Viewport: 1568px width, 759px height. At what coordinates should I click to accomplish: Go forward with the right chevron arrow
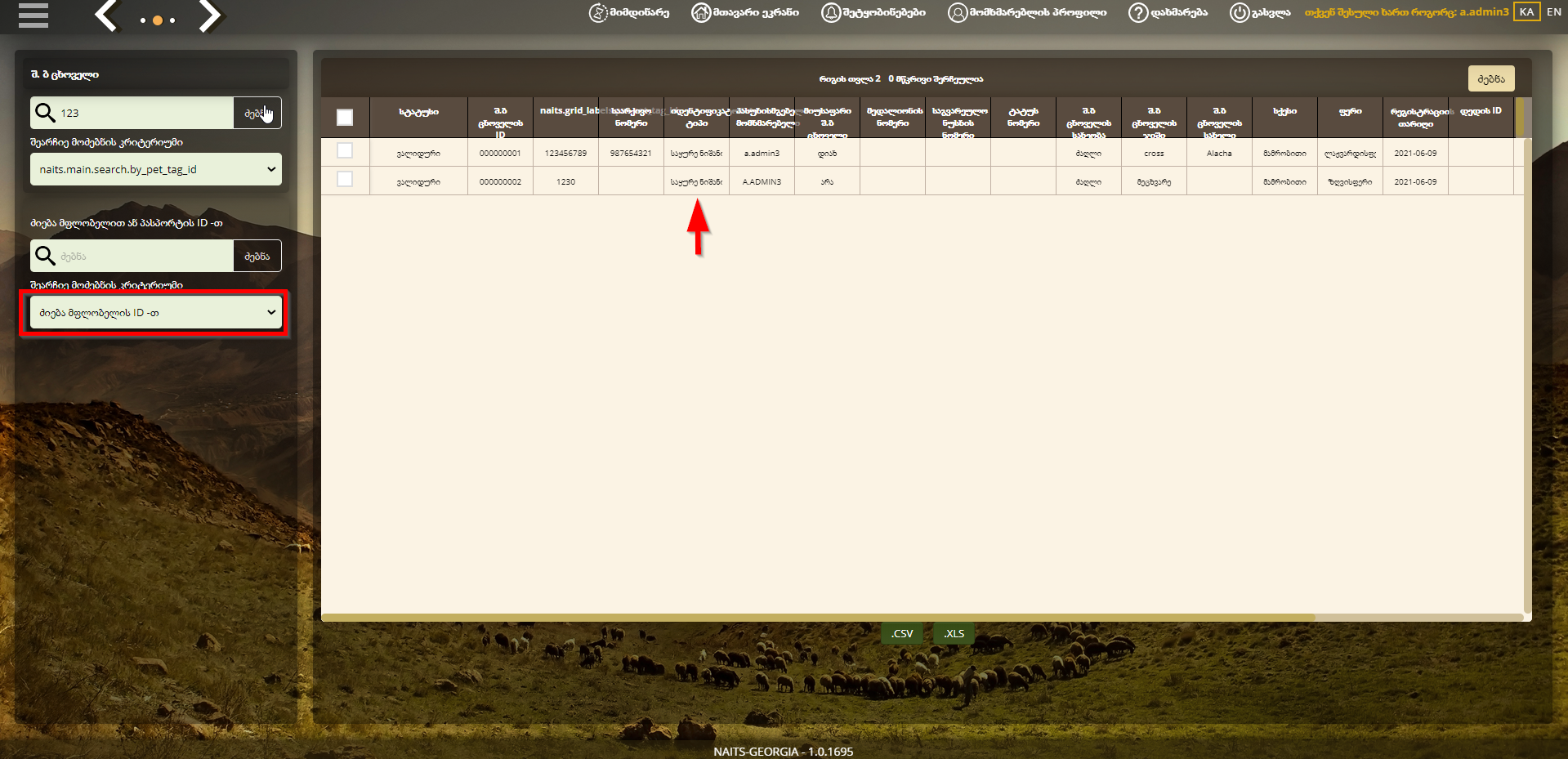(210, 16)
